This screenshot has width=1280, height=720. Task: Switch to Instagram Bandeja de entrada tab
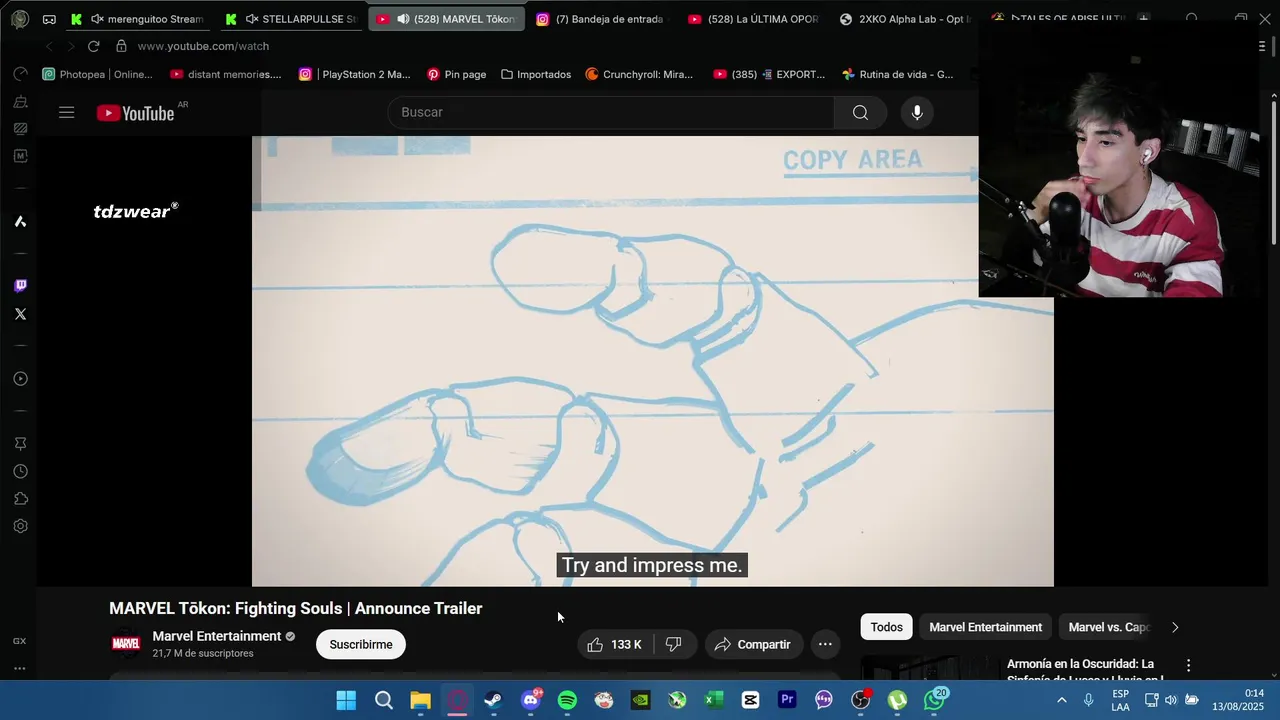[600, 19]
